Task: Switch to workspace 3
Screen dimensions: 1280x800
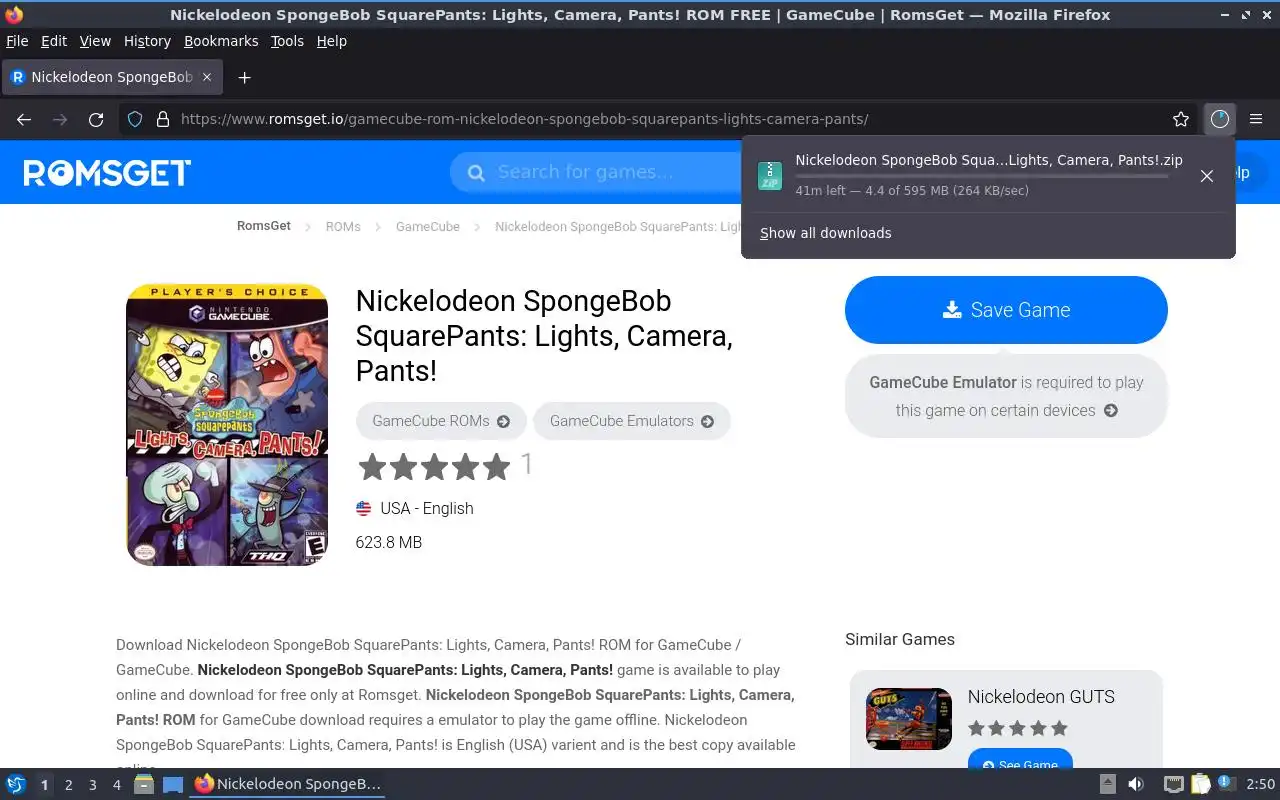Action: pos(93,785)
